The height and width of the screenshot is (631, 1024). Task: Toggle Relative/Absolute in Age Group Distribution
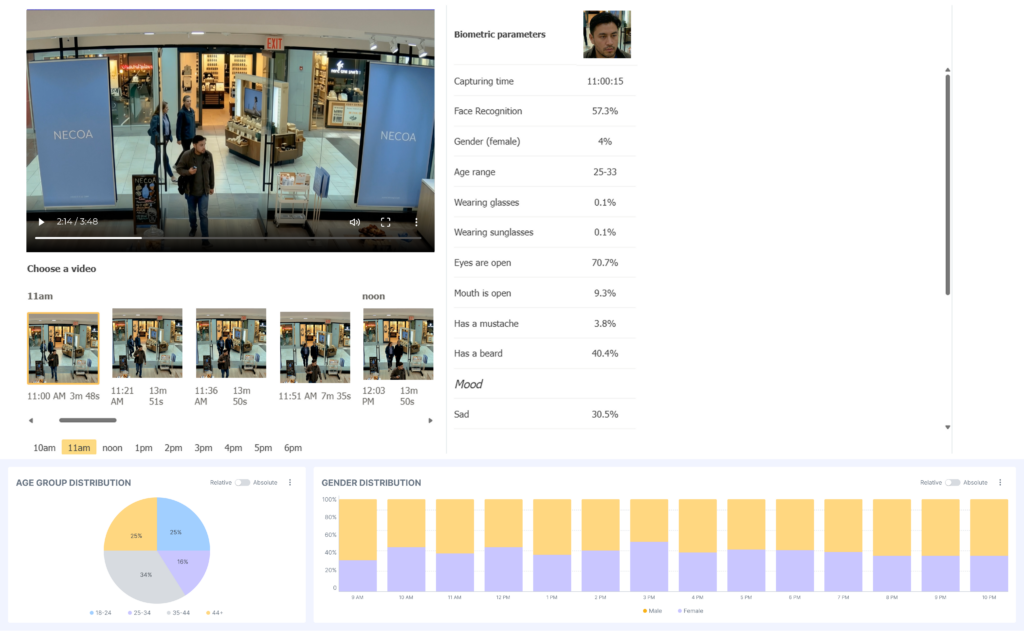(x=242, y=482)
